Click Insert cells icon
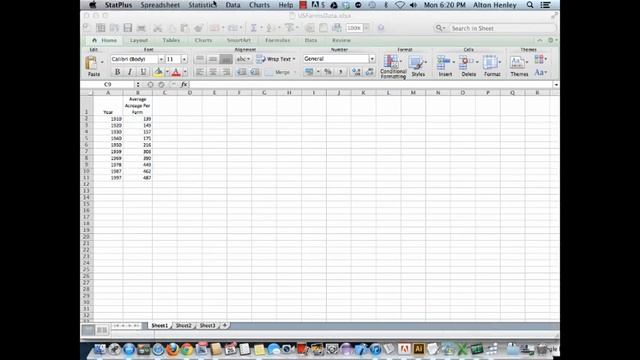The image size is (640, 360). [445, 66]
